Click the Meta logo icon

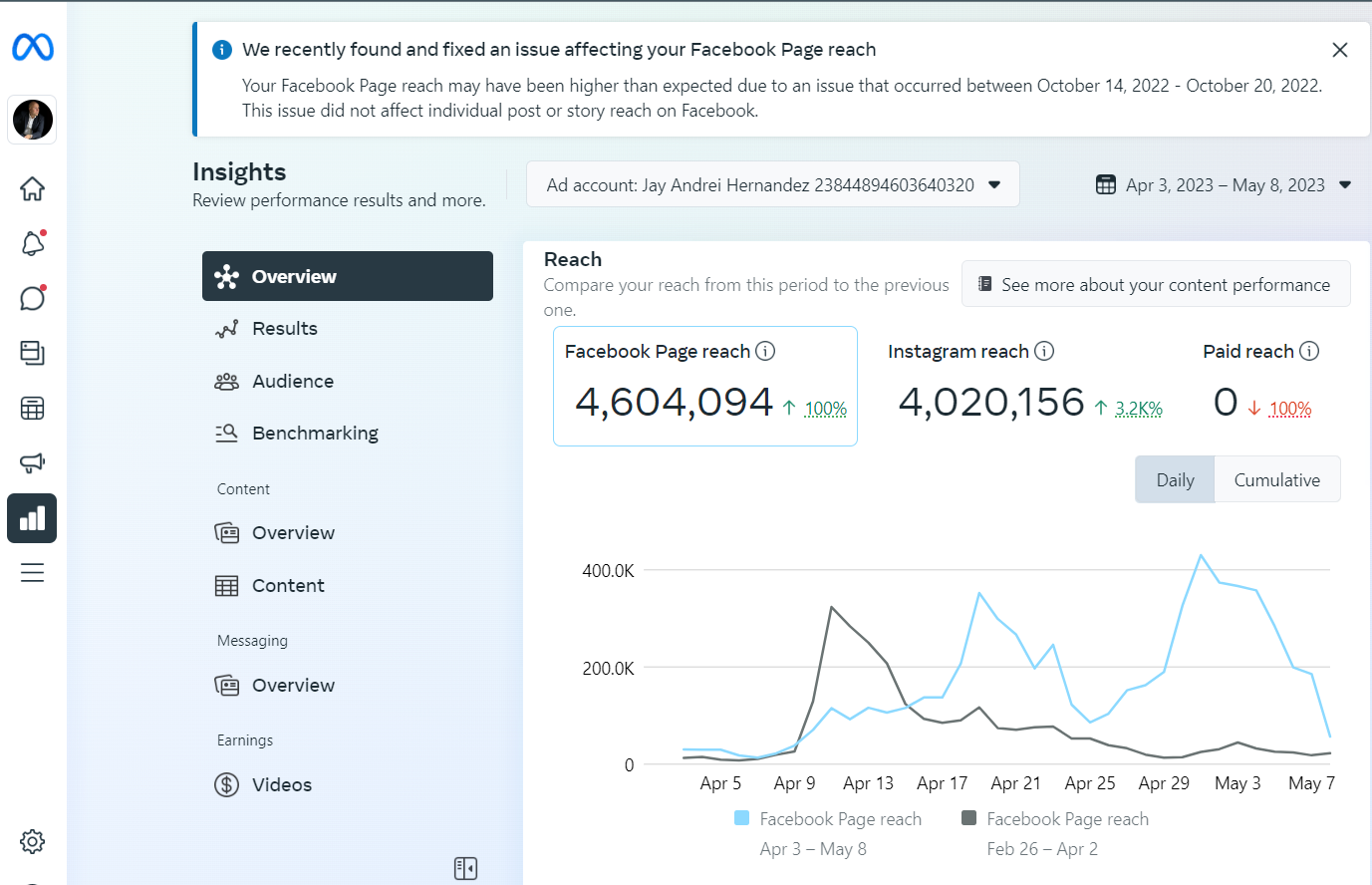(x=33, y=47)
